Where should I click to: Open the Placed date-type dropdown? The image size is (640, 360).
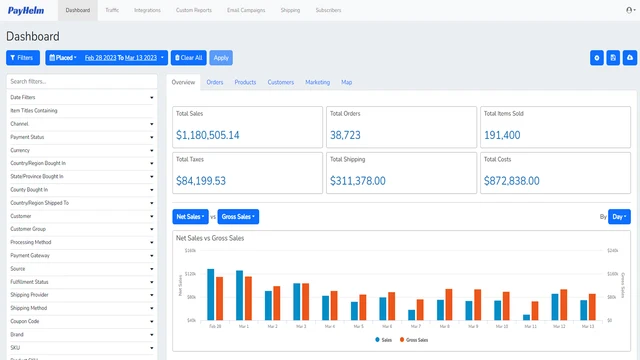tap(63, 58)
